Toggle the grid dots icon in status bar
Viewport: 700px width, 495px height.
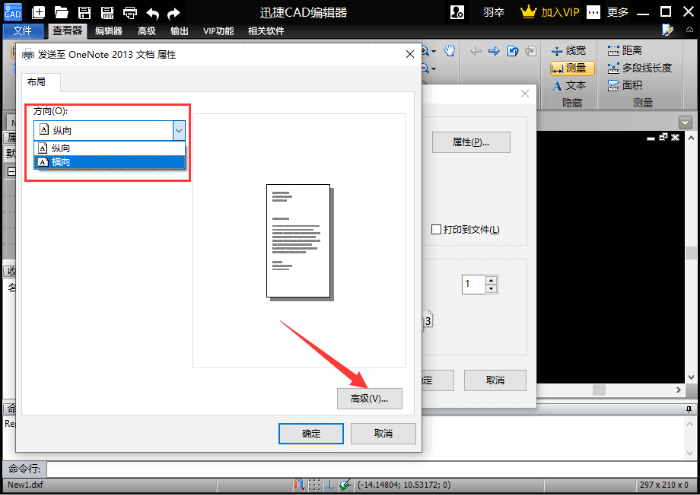[x=314, y=485]
